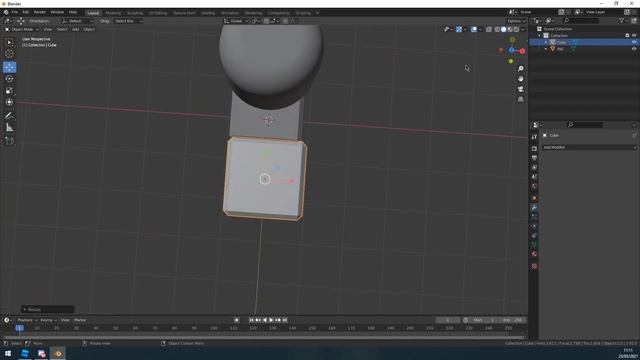Open the Orientation Default dropdown
Viewport: 640px width, 360px height.
pyautogui.click(x=77, y=21)
